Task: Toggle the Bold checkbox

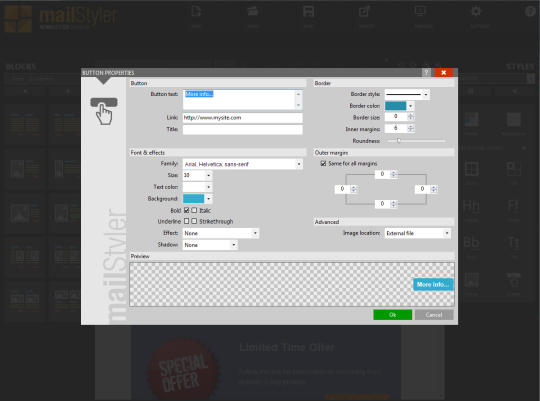Action: pos(187,210)
